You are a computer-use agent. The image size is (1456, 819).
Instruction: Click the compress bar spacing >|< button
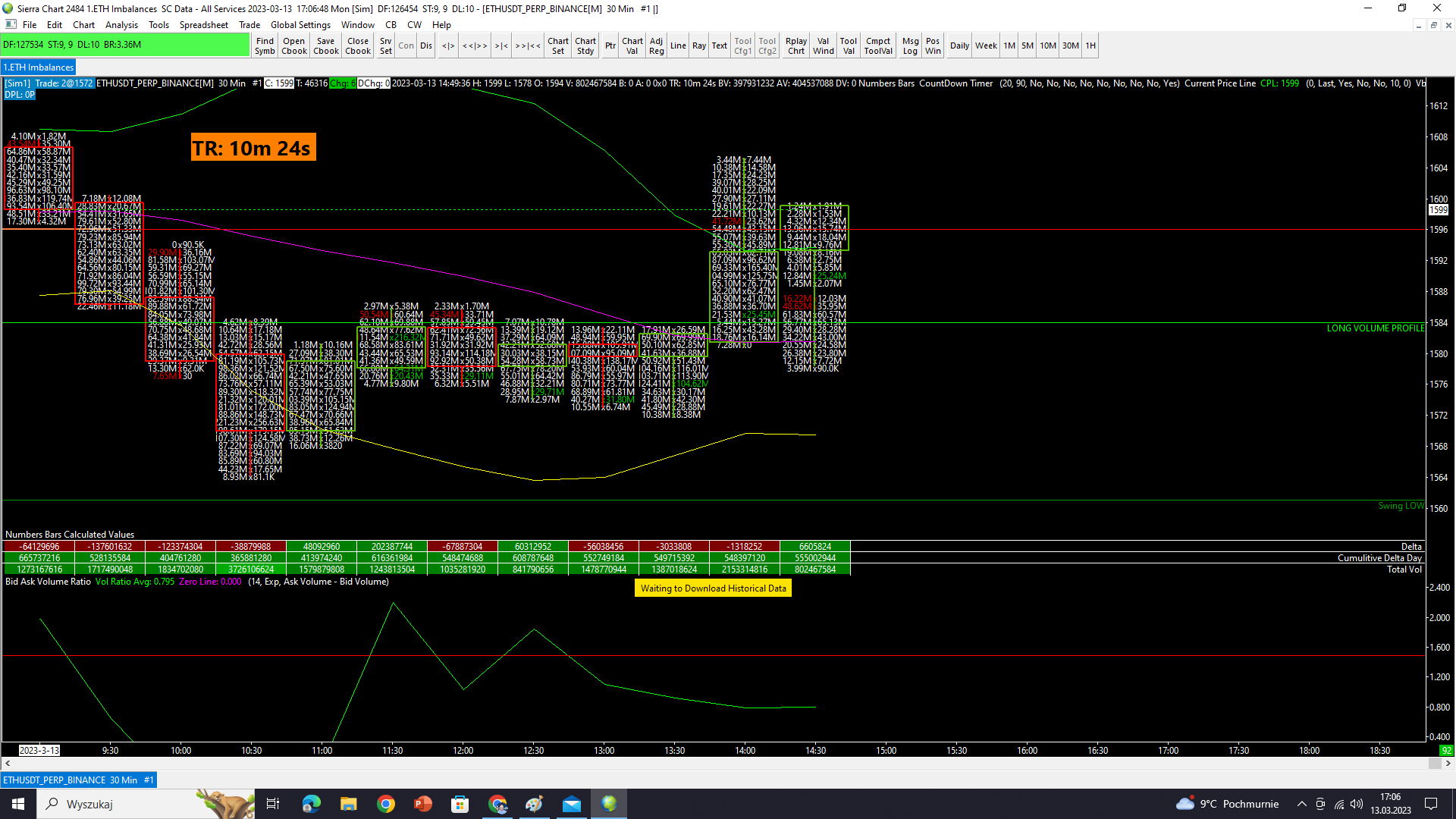[501, 45]
